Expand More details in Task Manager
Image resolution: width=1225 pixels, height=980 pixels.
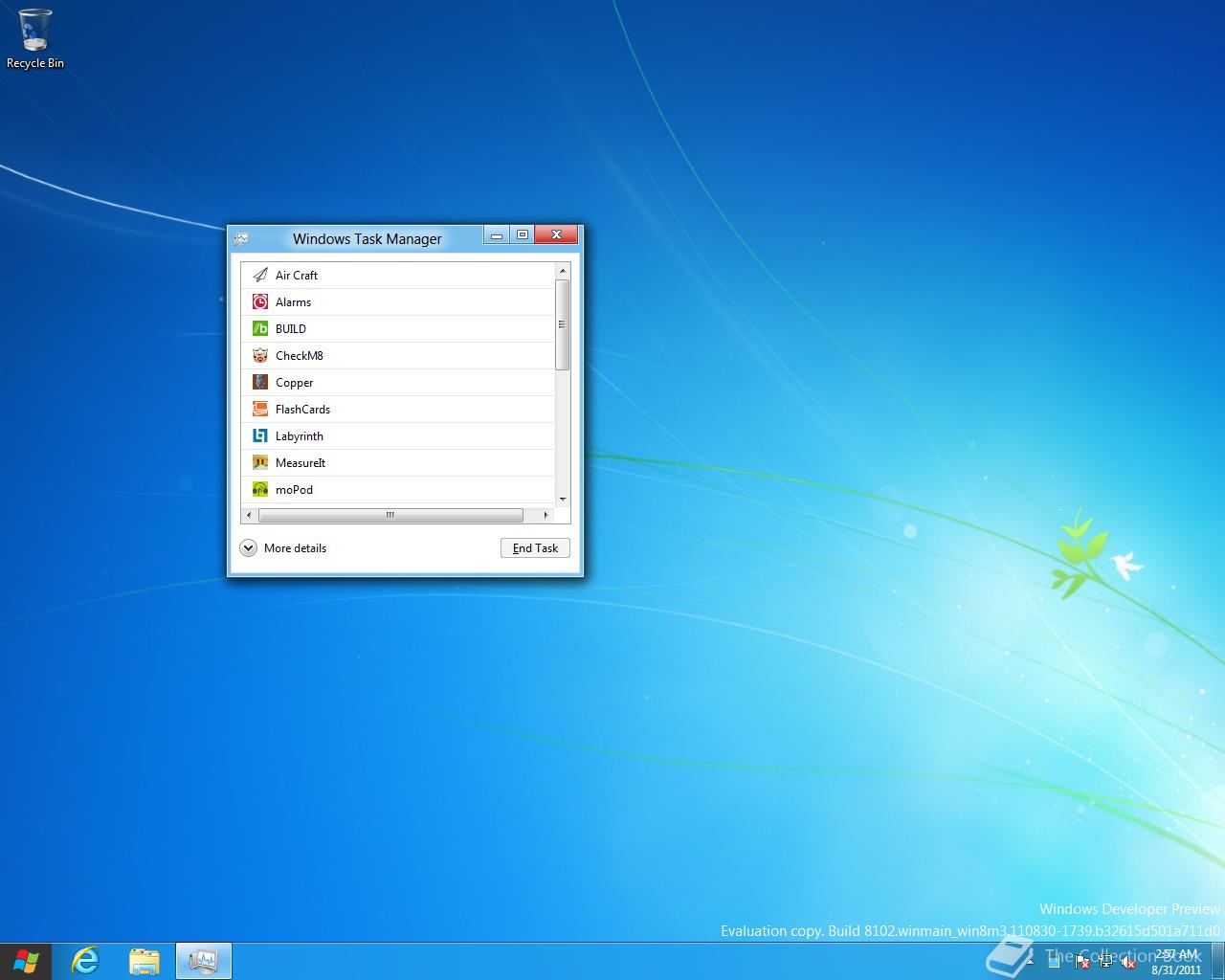tap(283, 548)
